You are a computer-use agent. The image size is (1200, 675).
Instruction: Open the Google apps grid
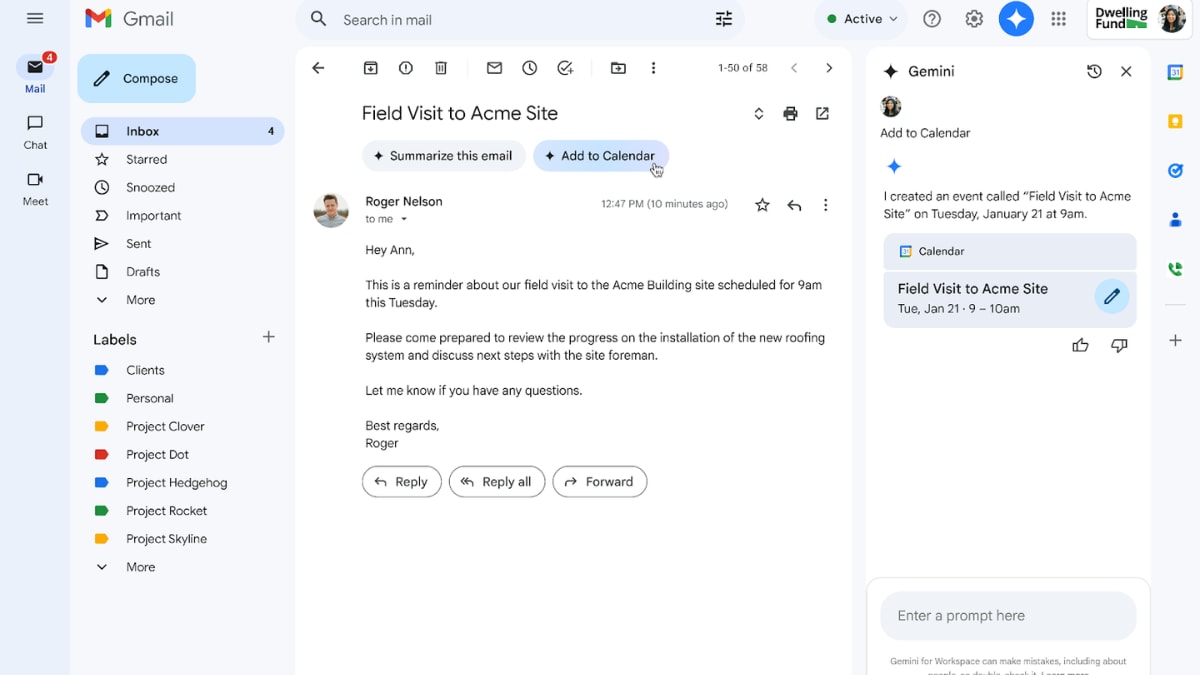click(1058, 19)
